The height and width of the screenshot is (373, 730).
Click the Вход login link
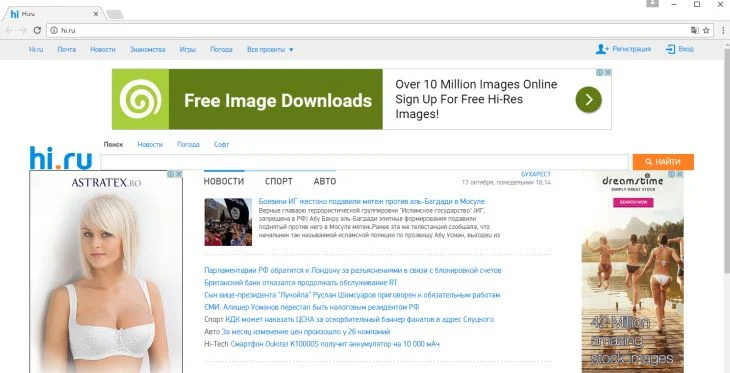[x=686, y=49]
